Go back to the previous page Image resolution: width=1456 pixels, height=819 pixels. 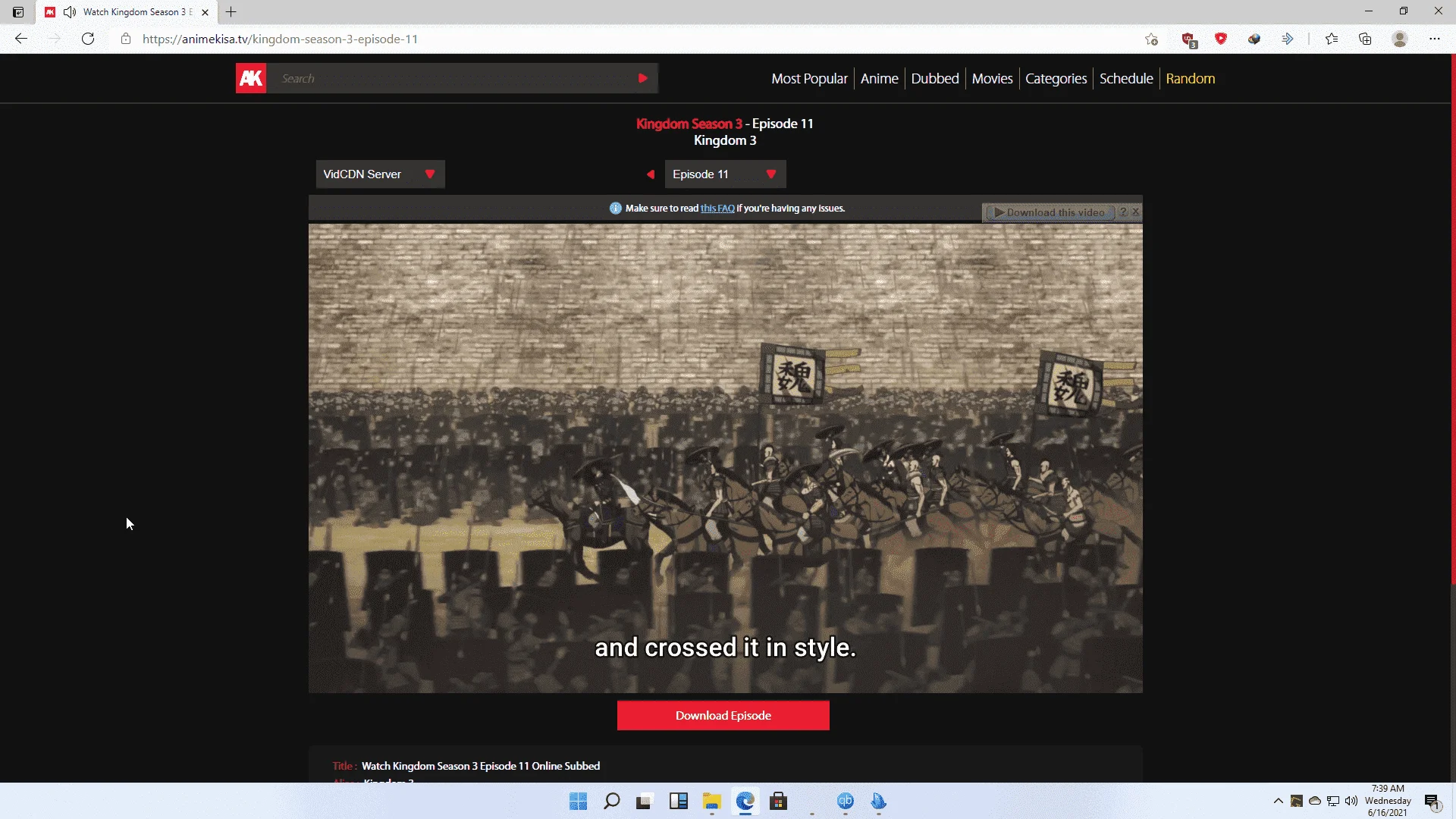(x=21, y=39)
